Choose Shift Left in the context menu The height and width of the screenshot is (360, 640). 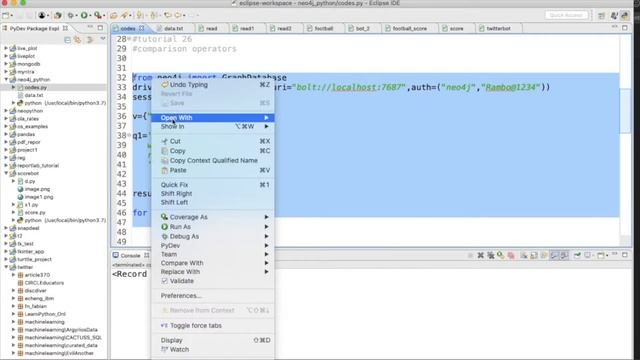pyautogui.click(x=213, y=202)
